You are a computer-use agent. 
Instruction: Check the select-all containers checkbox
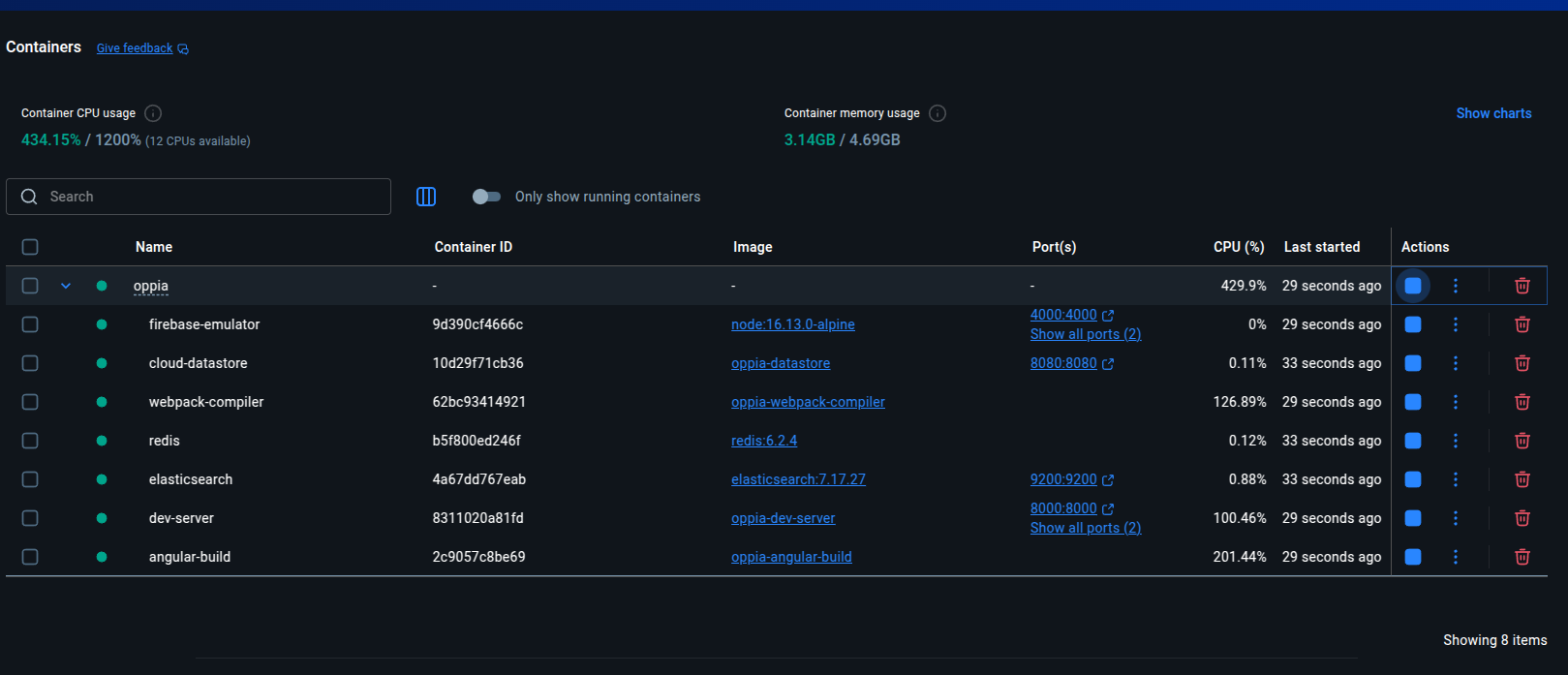tap(30, 247)
